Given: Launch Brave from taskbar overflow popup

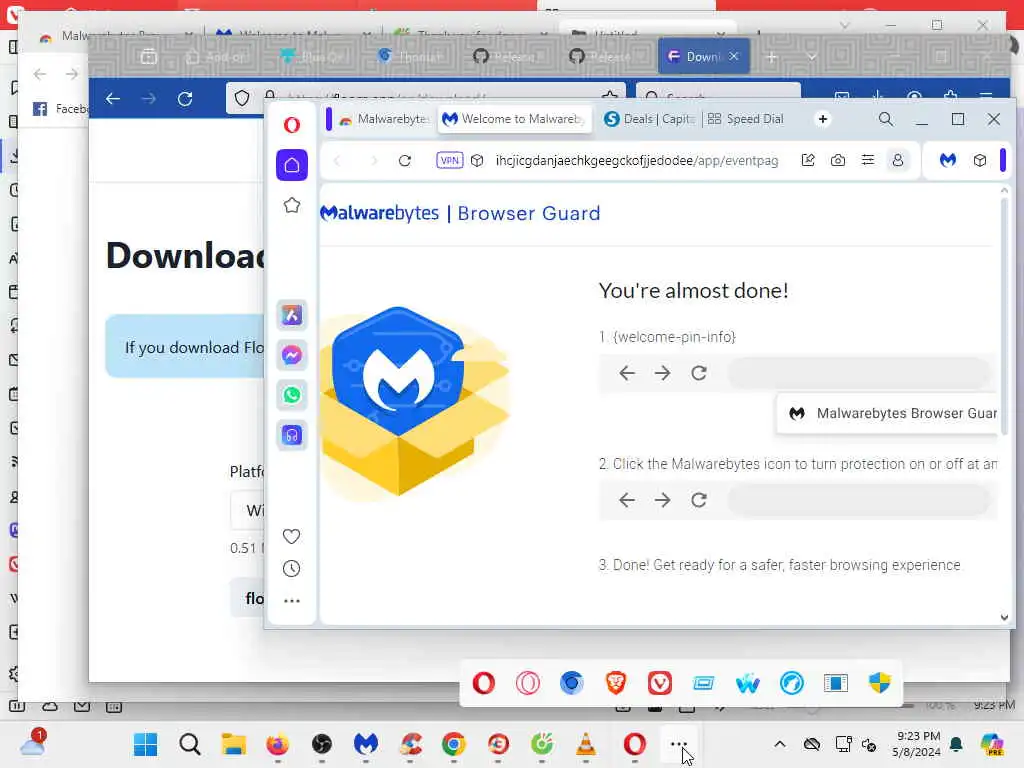Looking at the screenshot, I should 616,683.
